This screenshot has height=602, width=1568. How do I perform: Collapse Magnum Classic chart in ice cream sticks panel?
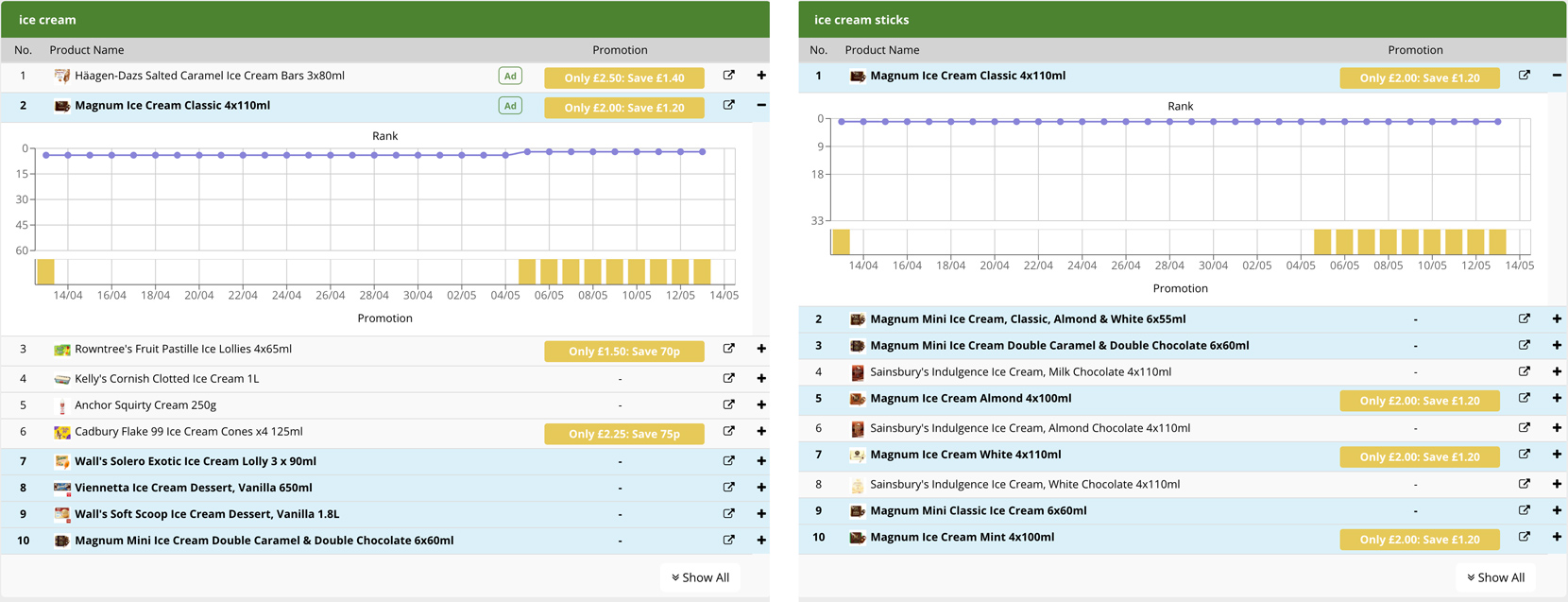tap(1557, 76)
